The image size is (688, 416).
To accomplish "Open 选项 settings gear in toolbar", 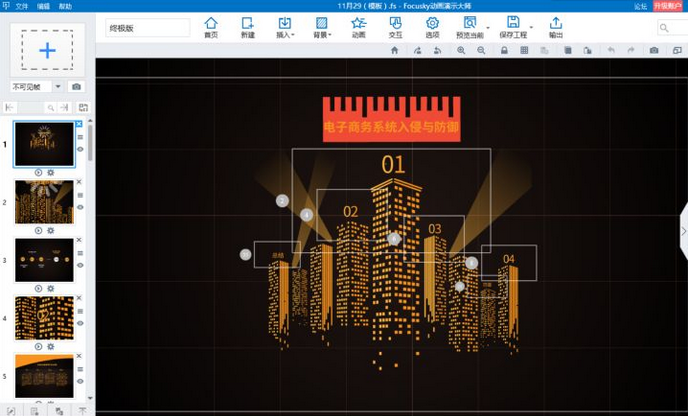I will point(432,27).
